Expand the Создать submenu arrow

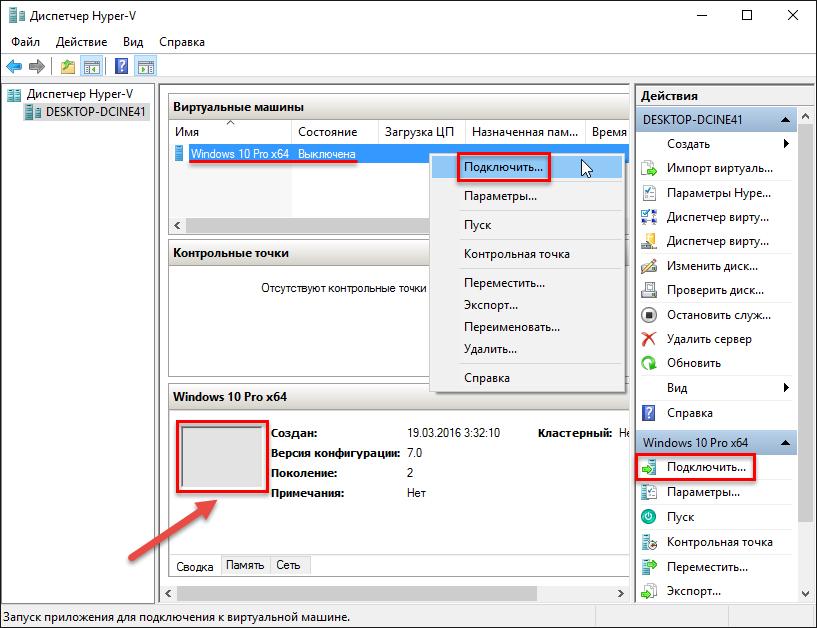coord(786,144)
